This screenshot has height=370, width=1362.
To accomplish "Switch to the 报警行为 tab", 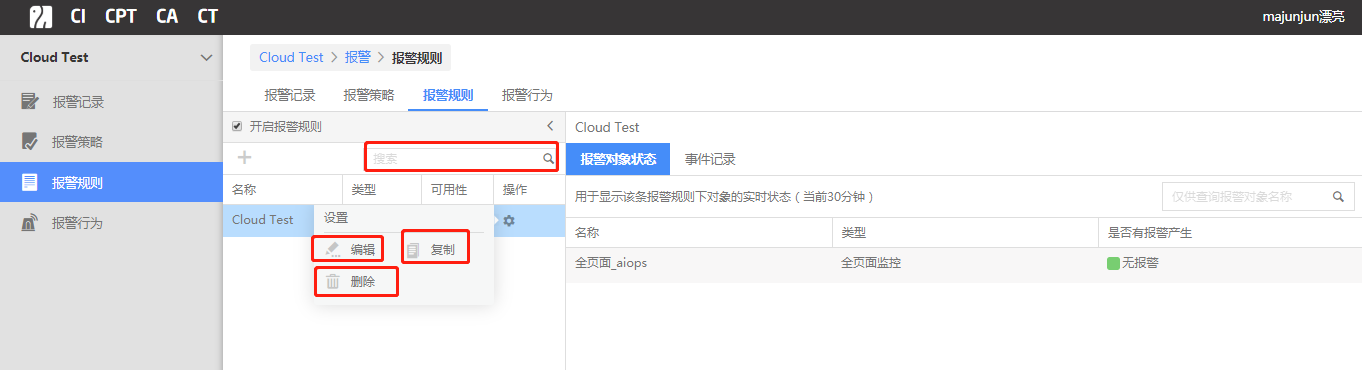I will (527, 95).
